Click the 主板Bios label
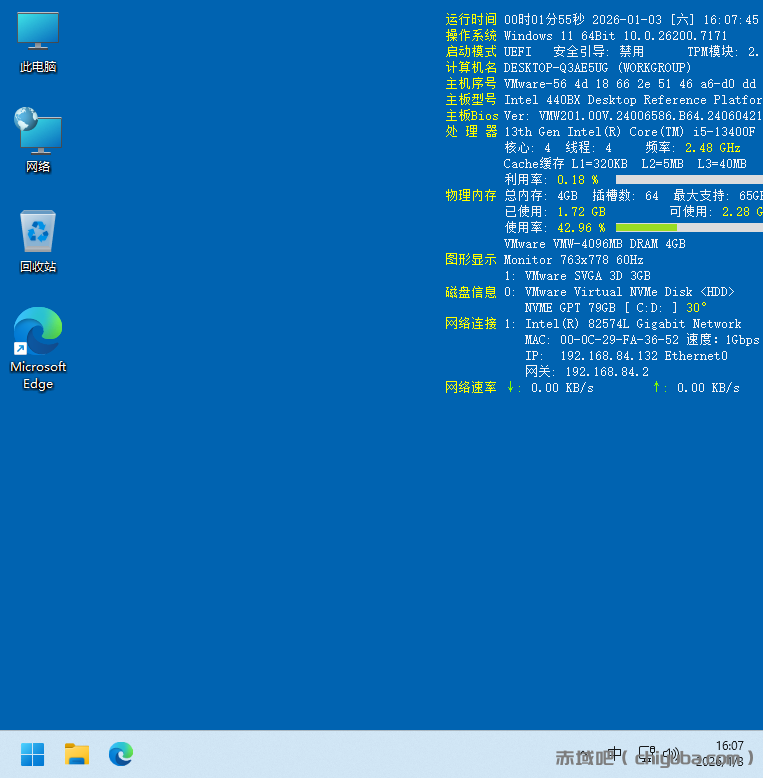This screenshot has width=763, height=778. [471, 116]
